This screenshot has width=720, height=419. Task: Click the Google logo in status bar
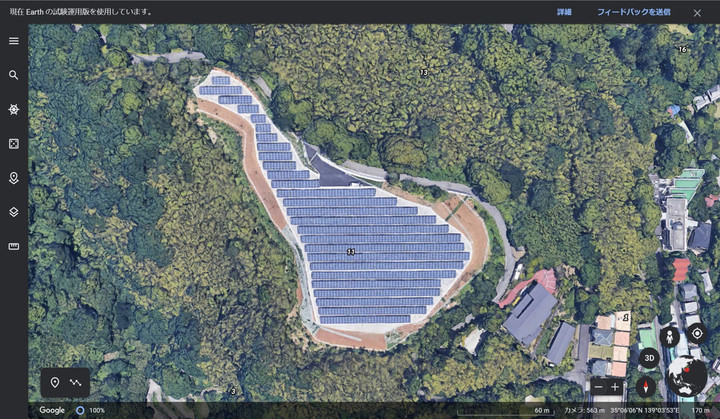pyautogui.click(x=52, y=410)
